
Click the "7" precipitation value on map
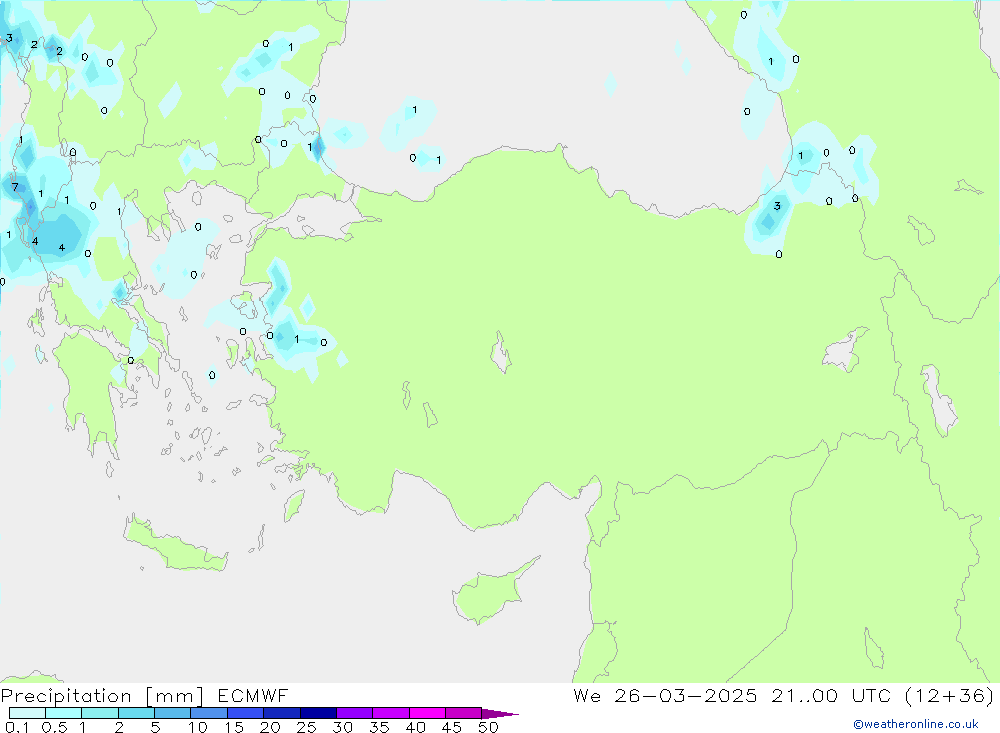pos(15,187)
